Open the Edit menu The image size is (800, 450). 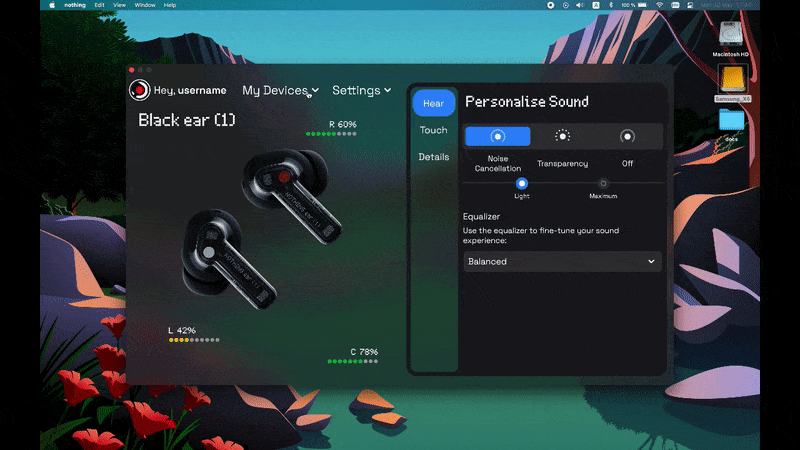[x=99, y=5]
